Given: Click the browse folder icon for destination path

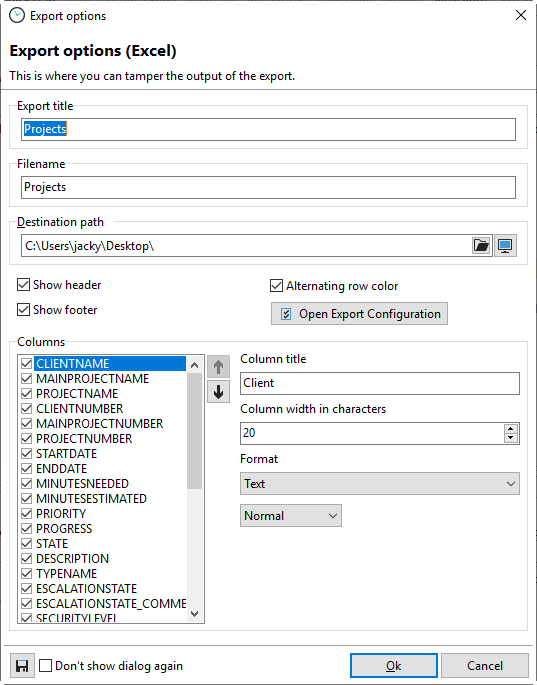Looking at the screenshot, I should pyautogui.click(x=482, y=245).
